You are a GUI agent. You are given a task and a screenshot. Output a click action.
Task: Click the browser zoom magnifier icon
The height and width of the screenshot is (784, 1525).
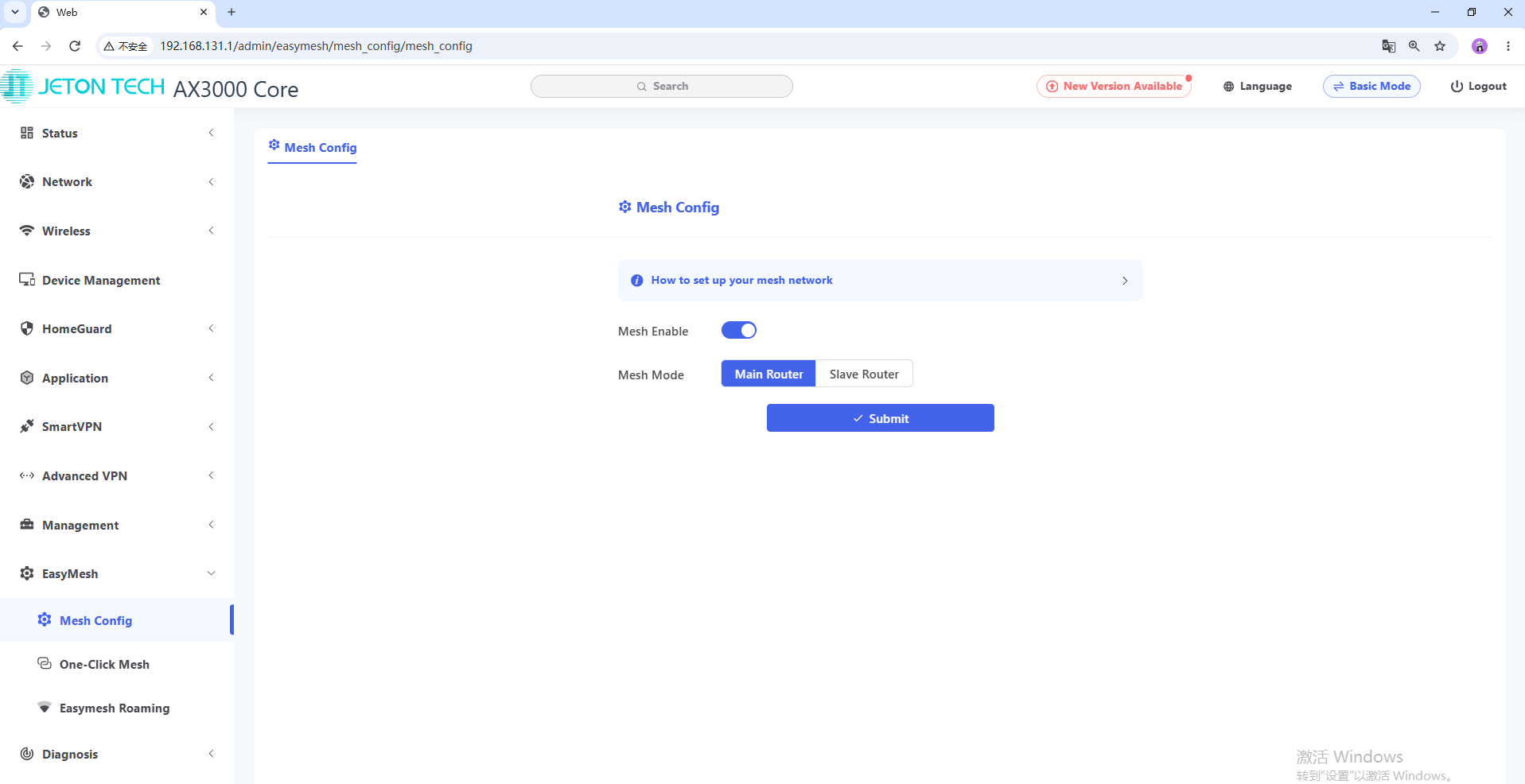point(1414,46)
